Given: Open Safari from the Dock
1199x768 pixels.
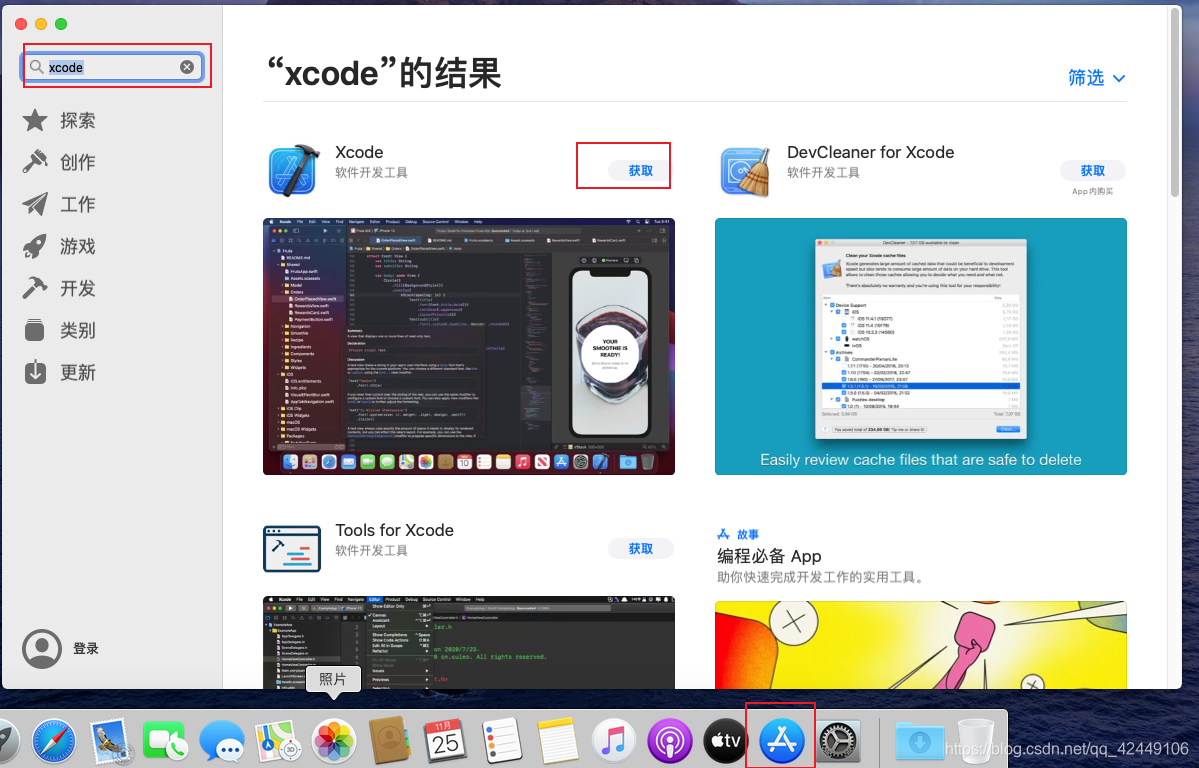Looking at the screenshot, I should (x=54, y=741).
